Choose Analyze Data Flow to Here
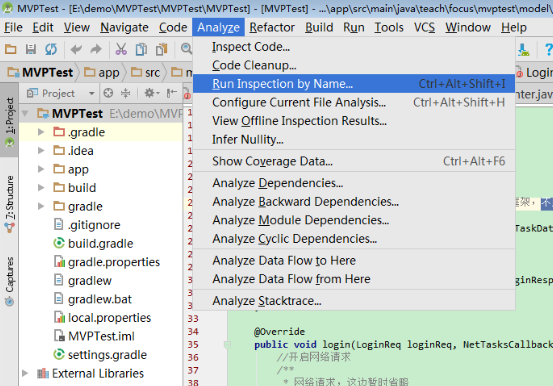The image size is (553, 386). pos(354,260)
